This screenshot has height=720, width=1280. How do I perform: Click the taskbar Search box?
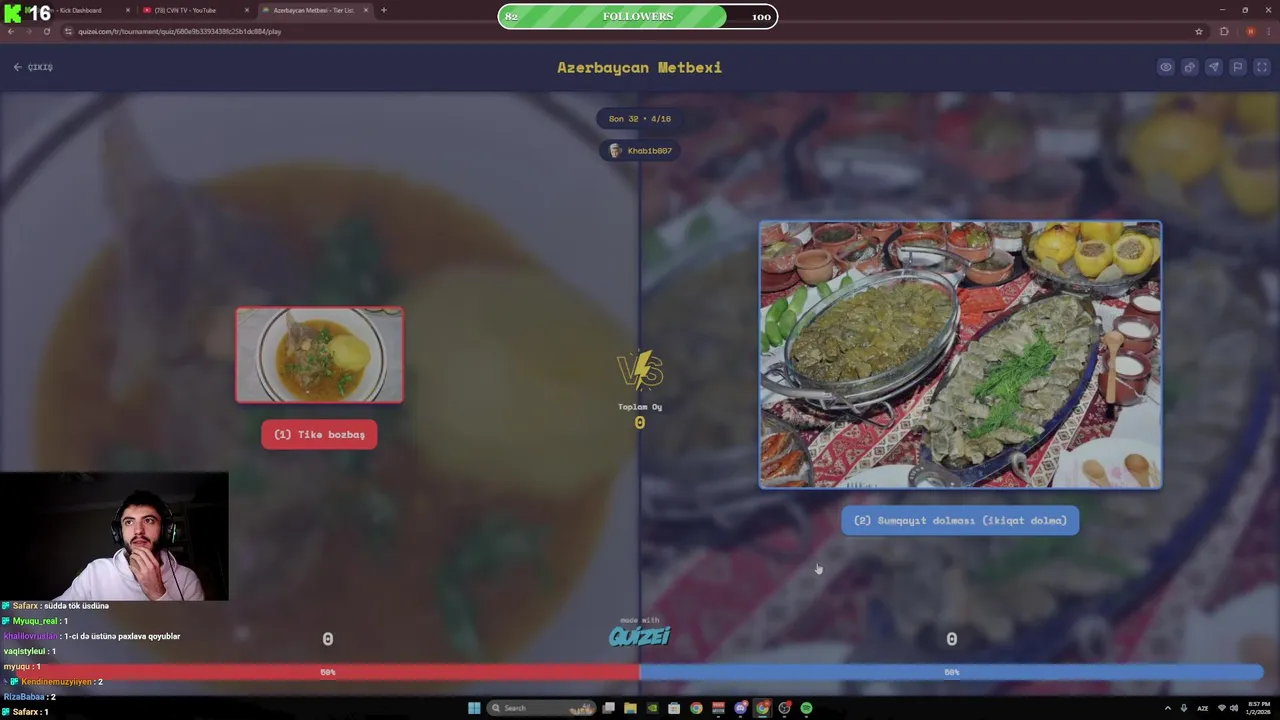pos(540,708)
